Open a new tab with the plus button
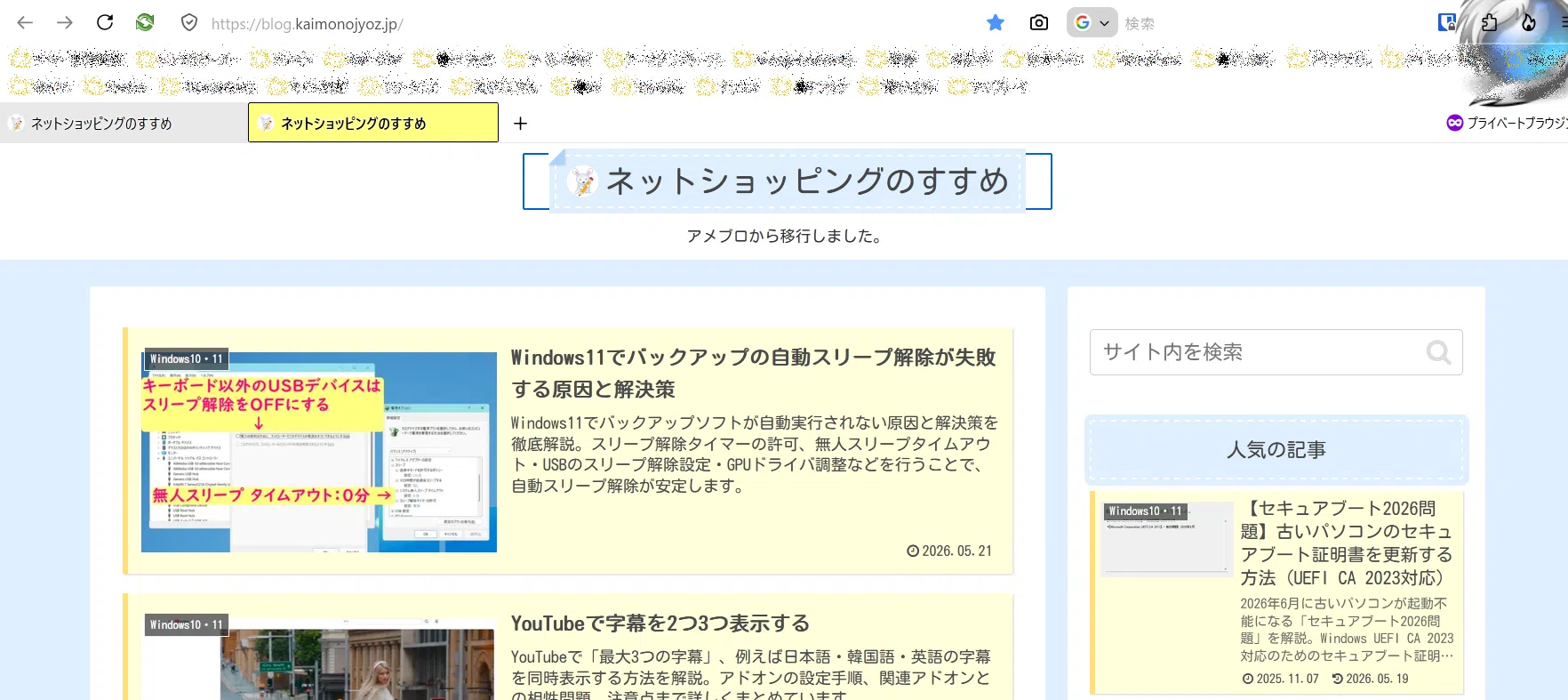 [x=521, y=123]
